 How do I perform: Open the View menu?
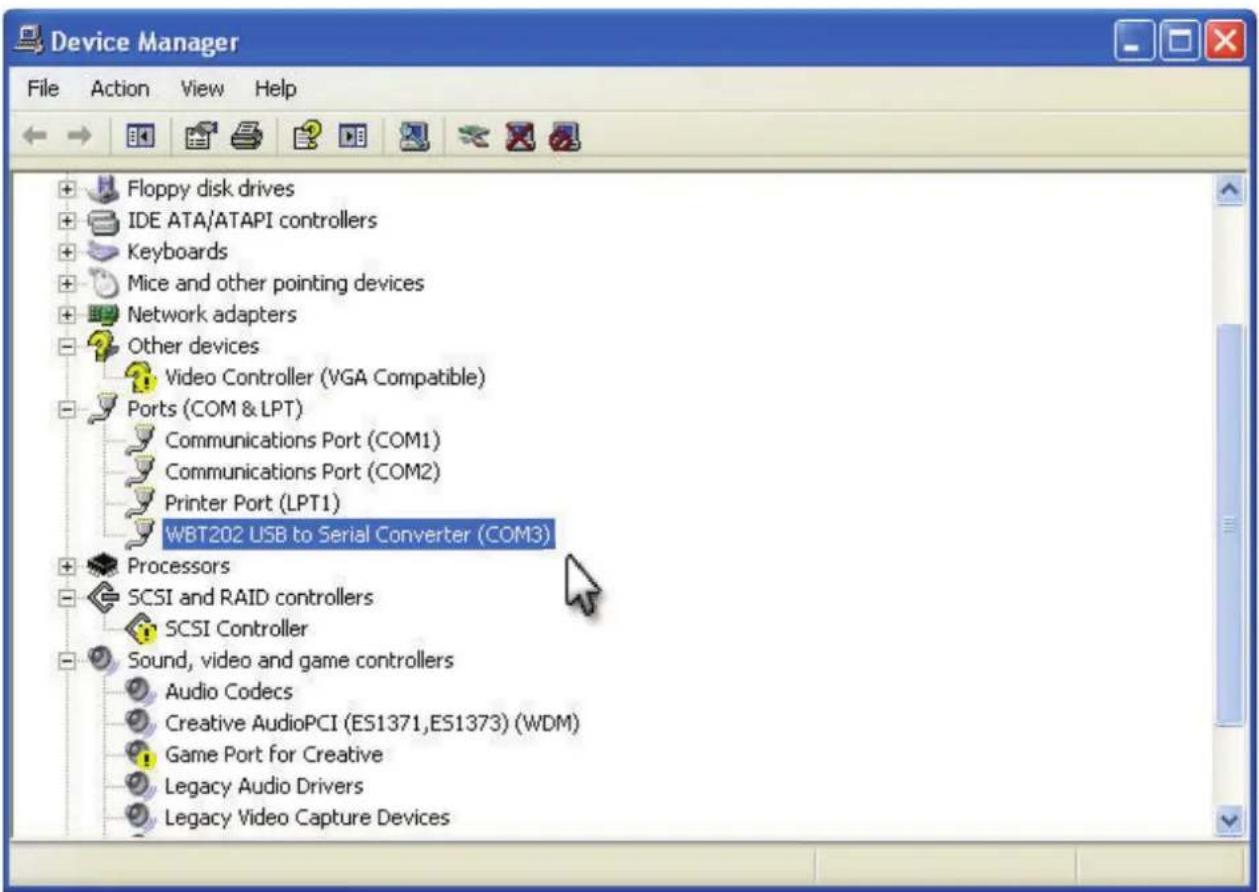(201, 89)
